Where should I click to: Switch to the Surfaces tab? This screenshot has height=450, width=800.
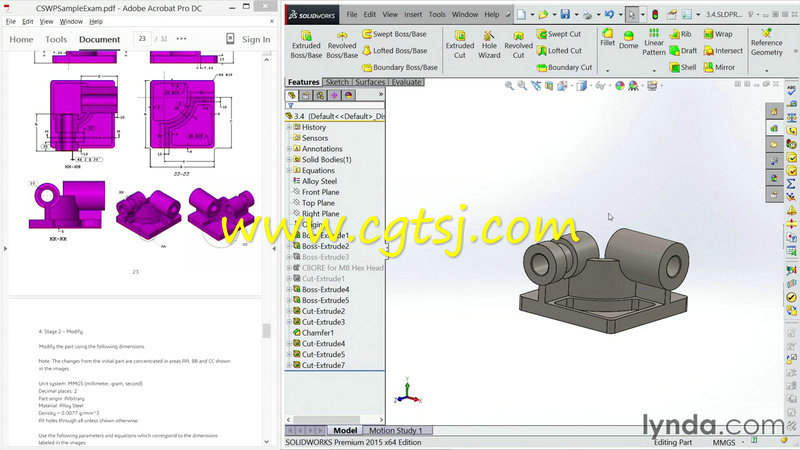pos(370,82)
